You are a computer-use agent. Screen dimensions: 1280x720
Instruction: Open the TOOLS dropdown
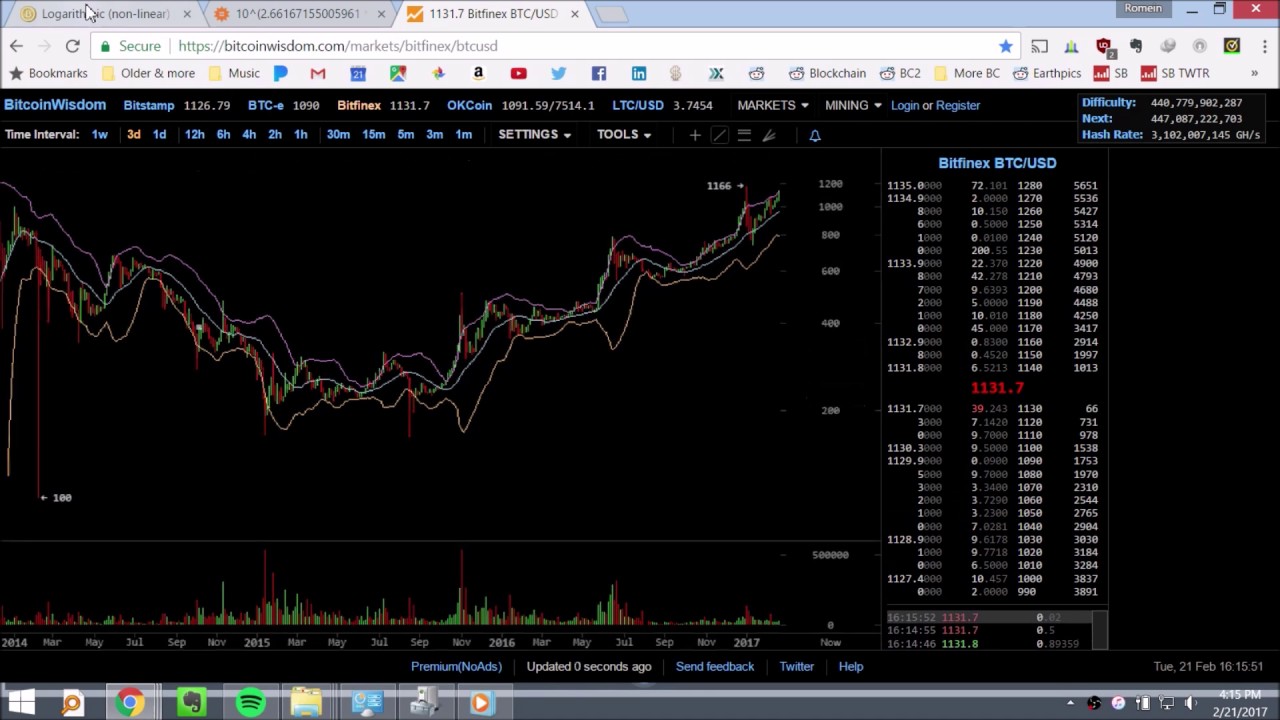(x=624, y=134)
